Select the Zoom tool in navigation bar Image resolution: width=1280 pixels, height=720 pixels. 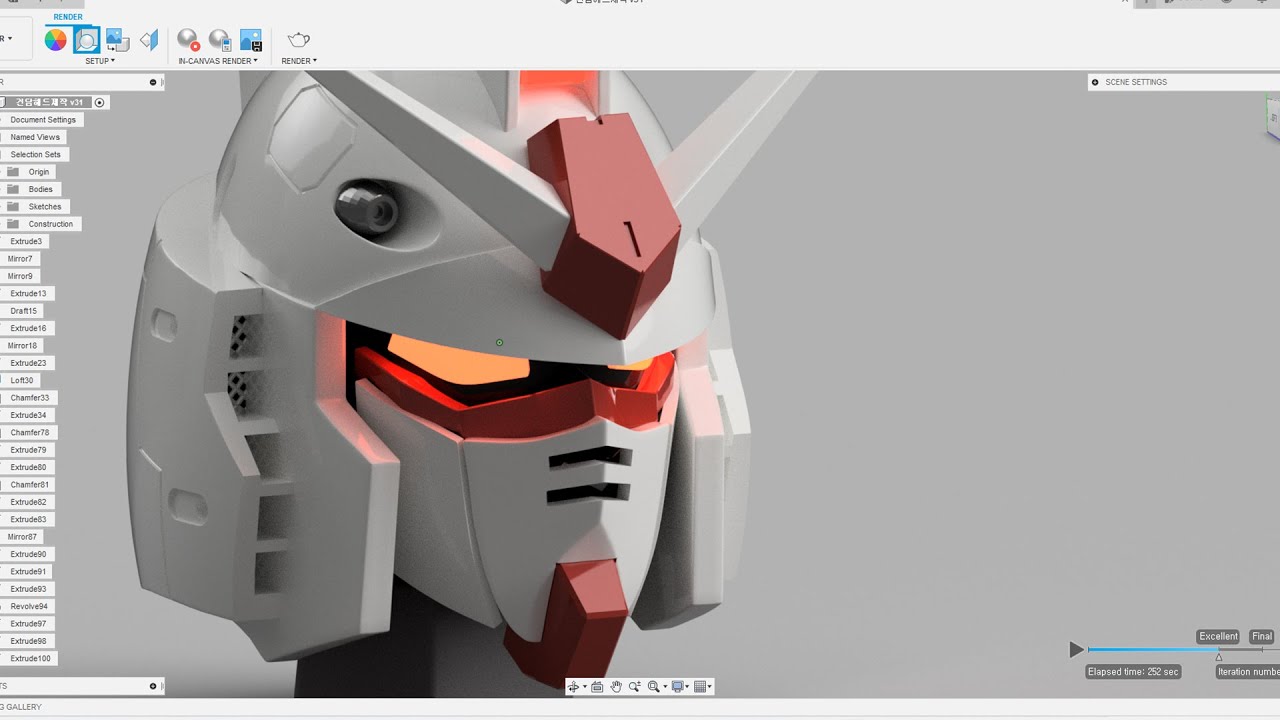pyautogui.click(x=634, y=687)
